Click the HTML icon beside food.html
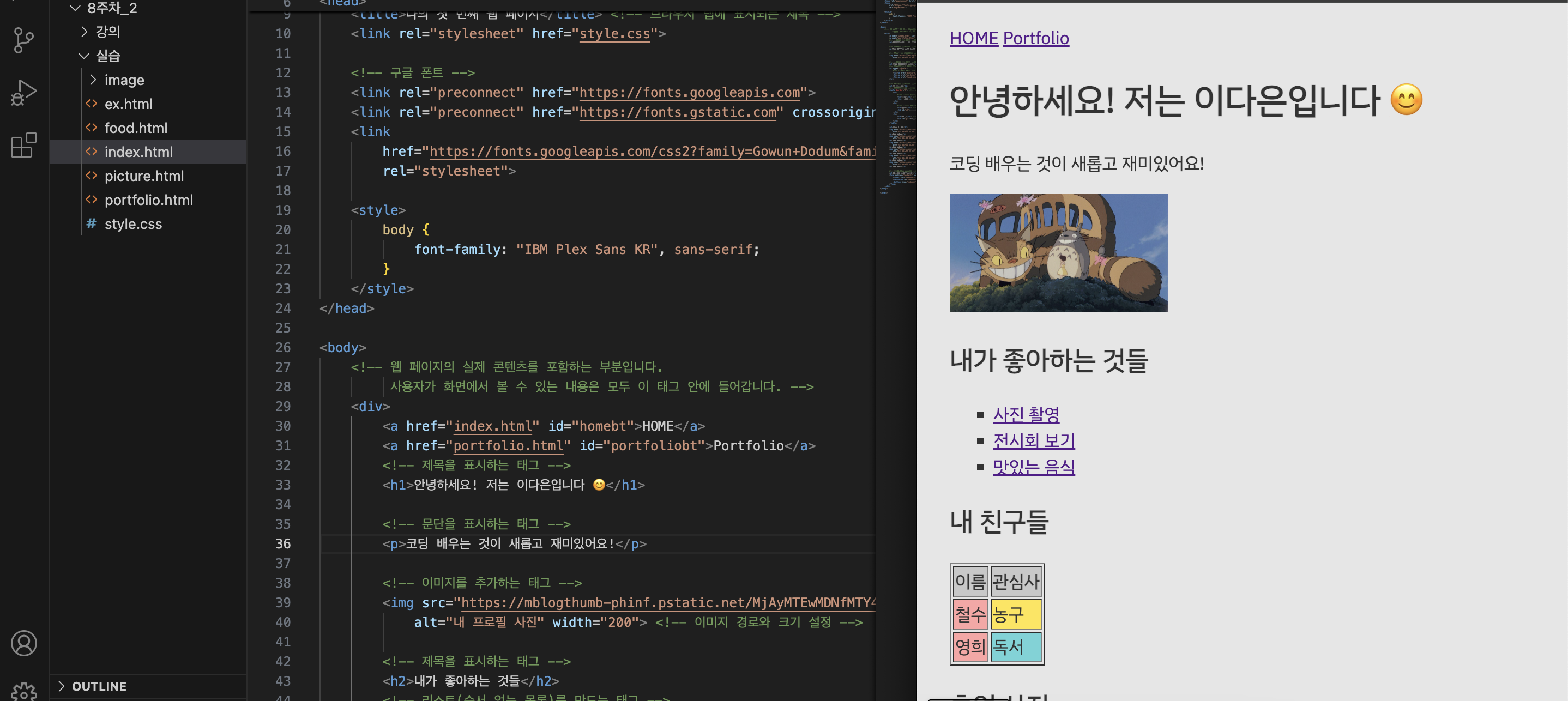 point(91,128)
